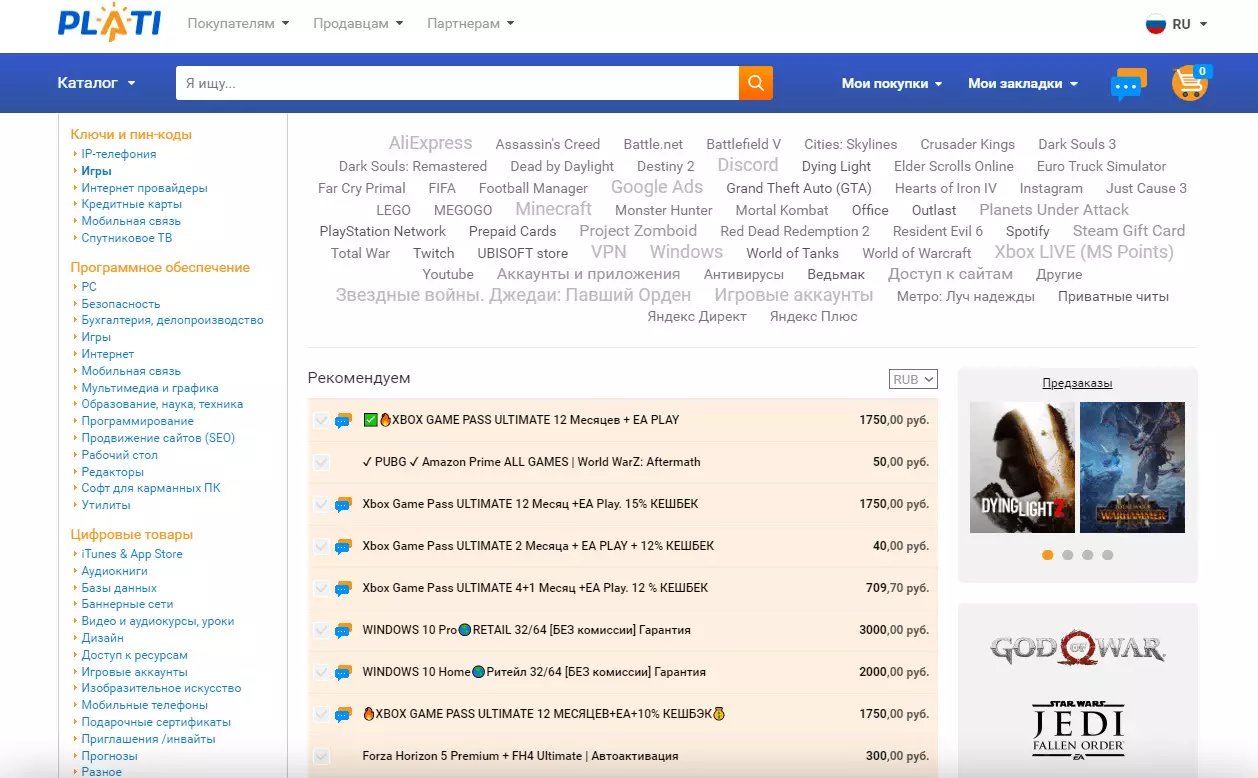Tick checkbox for Xbox Game Pass ULTIMATE 2 Месяца
The height and width of the screenshot is (778, 1258).
[x=321, y=546]
